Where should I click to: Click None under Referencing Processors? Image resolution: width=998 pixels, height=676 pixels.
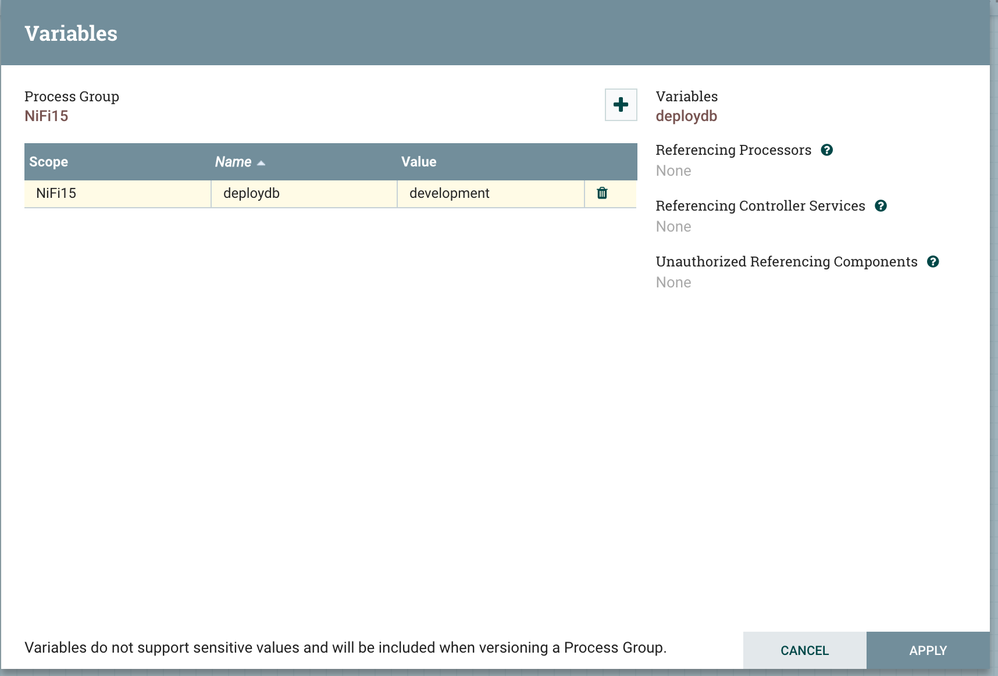[672, 170]
